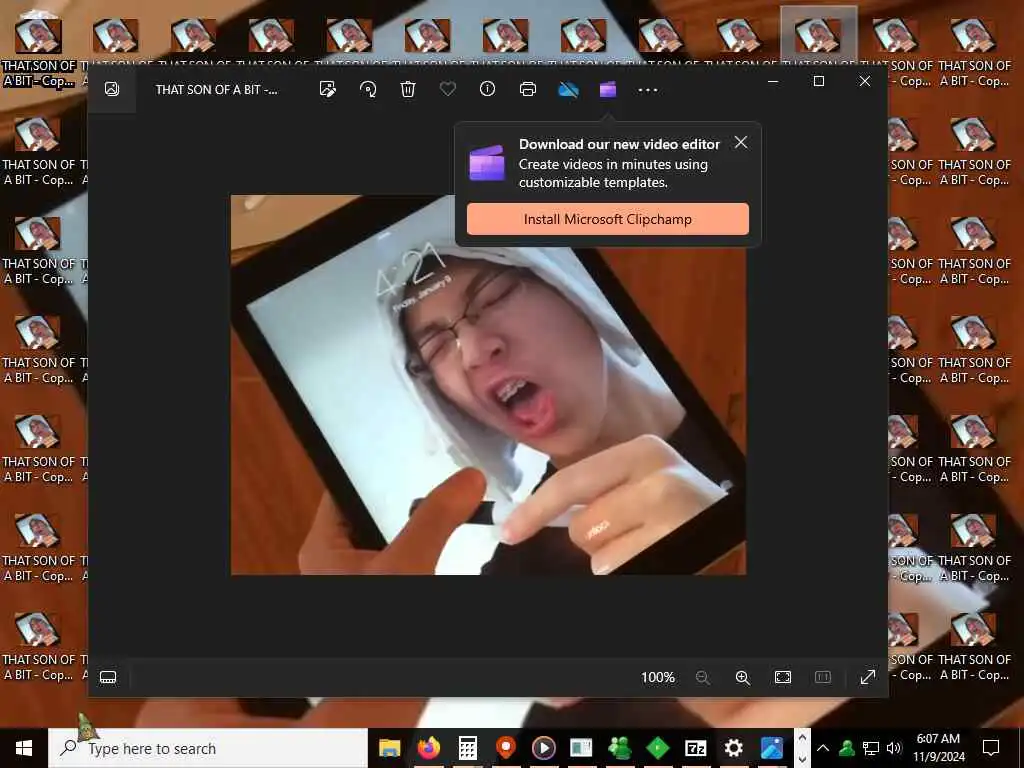Image resolution: width=1024 pixels, height=768 pixels.
Task: Launch Firefox from the taskbar
Action: (428, 748)
